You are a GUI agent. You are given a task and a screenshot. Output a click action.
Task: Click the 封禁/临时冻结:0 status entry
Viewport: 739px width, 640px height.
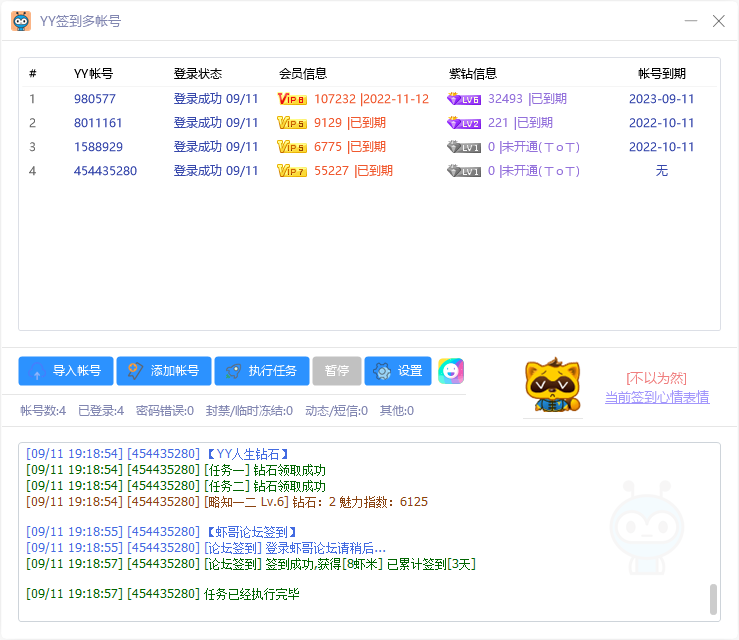(x=249, y=411)
